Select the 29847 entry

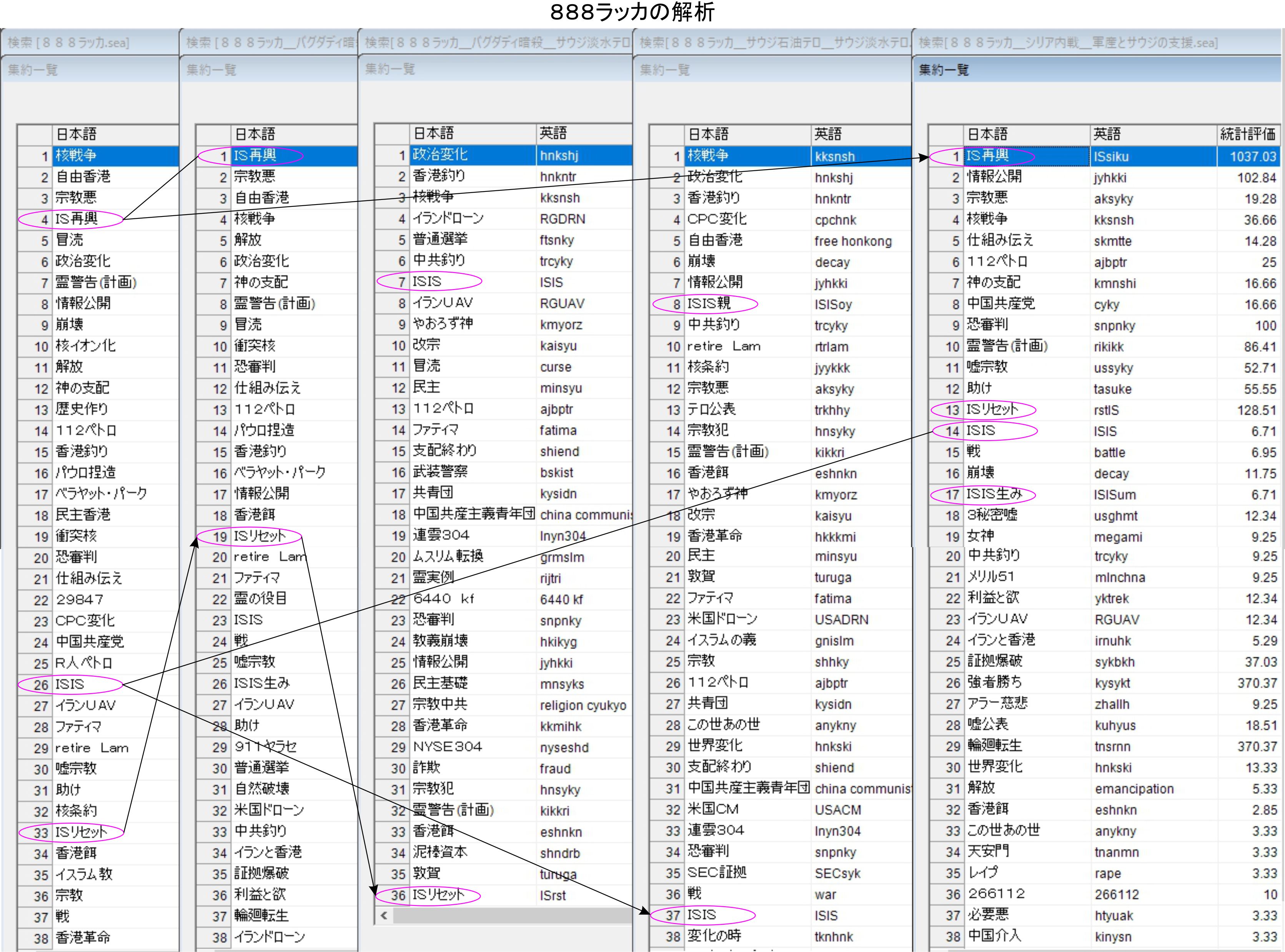pos(80,599)
